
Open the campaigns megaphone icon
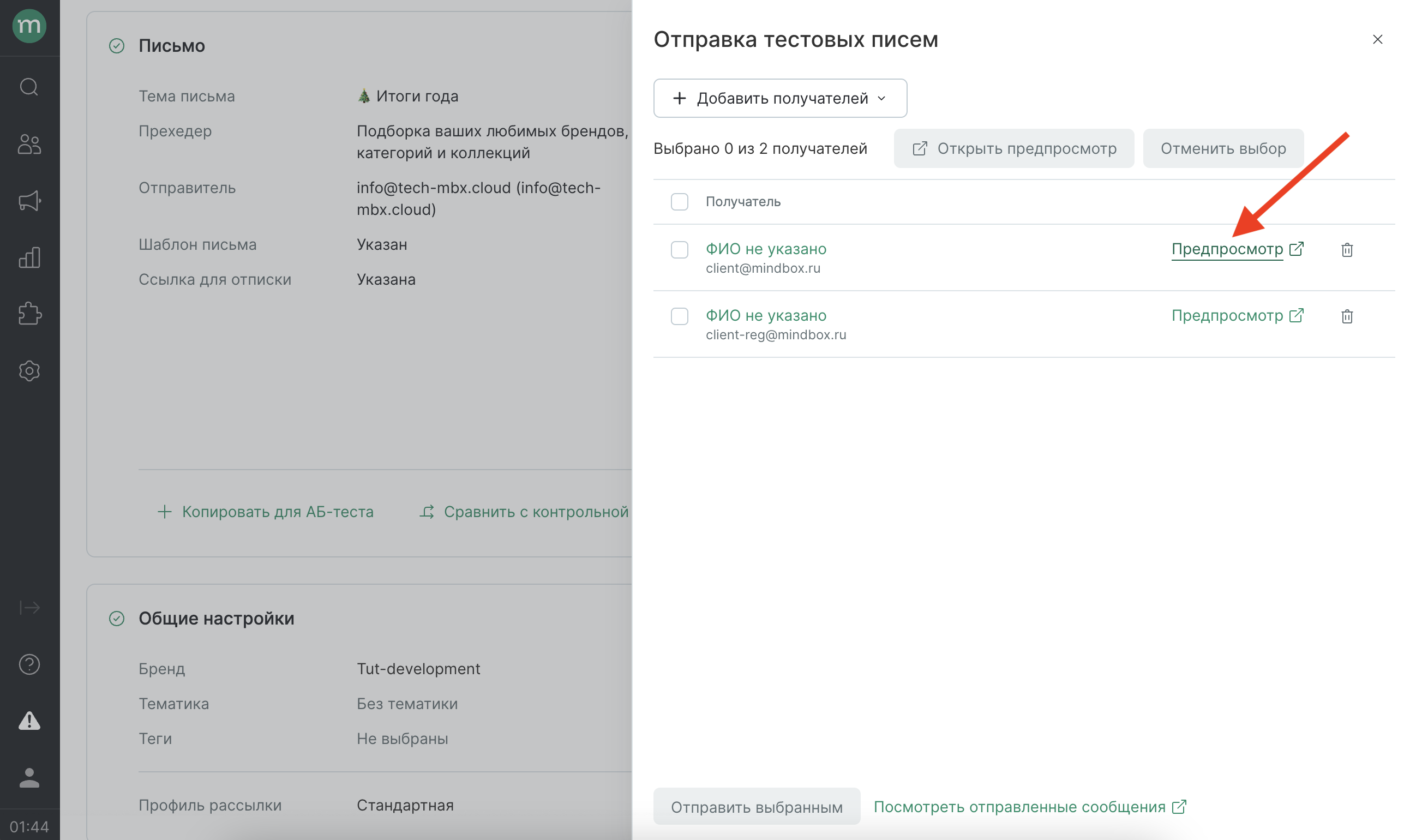click(x=29, y=201)
